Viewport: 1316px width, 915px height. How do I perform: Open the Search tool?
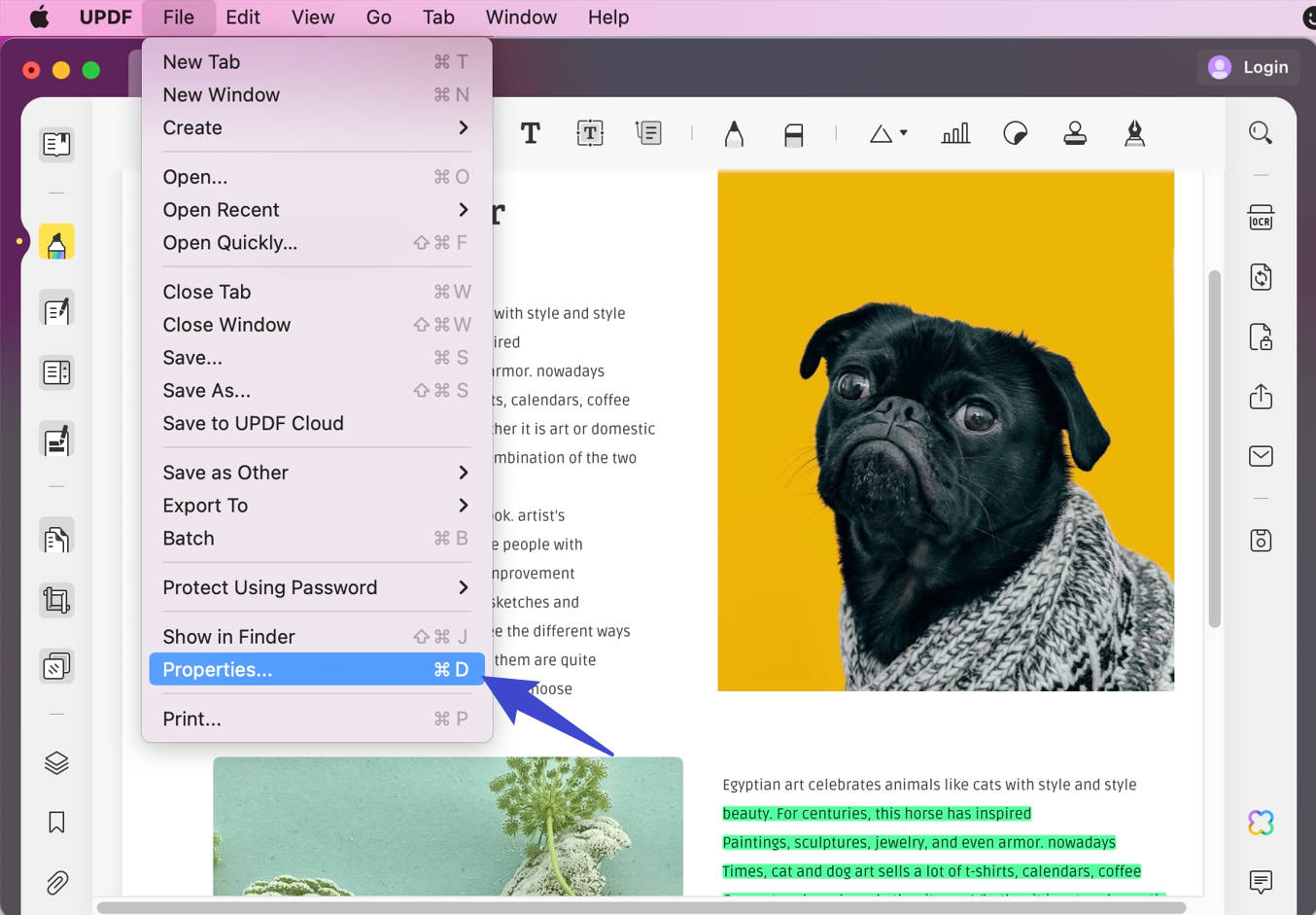pyautogui.click(x=1261, y=132)
